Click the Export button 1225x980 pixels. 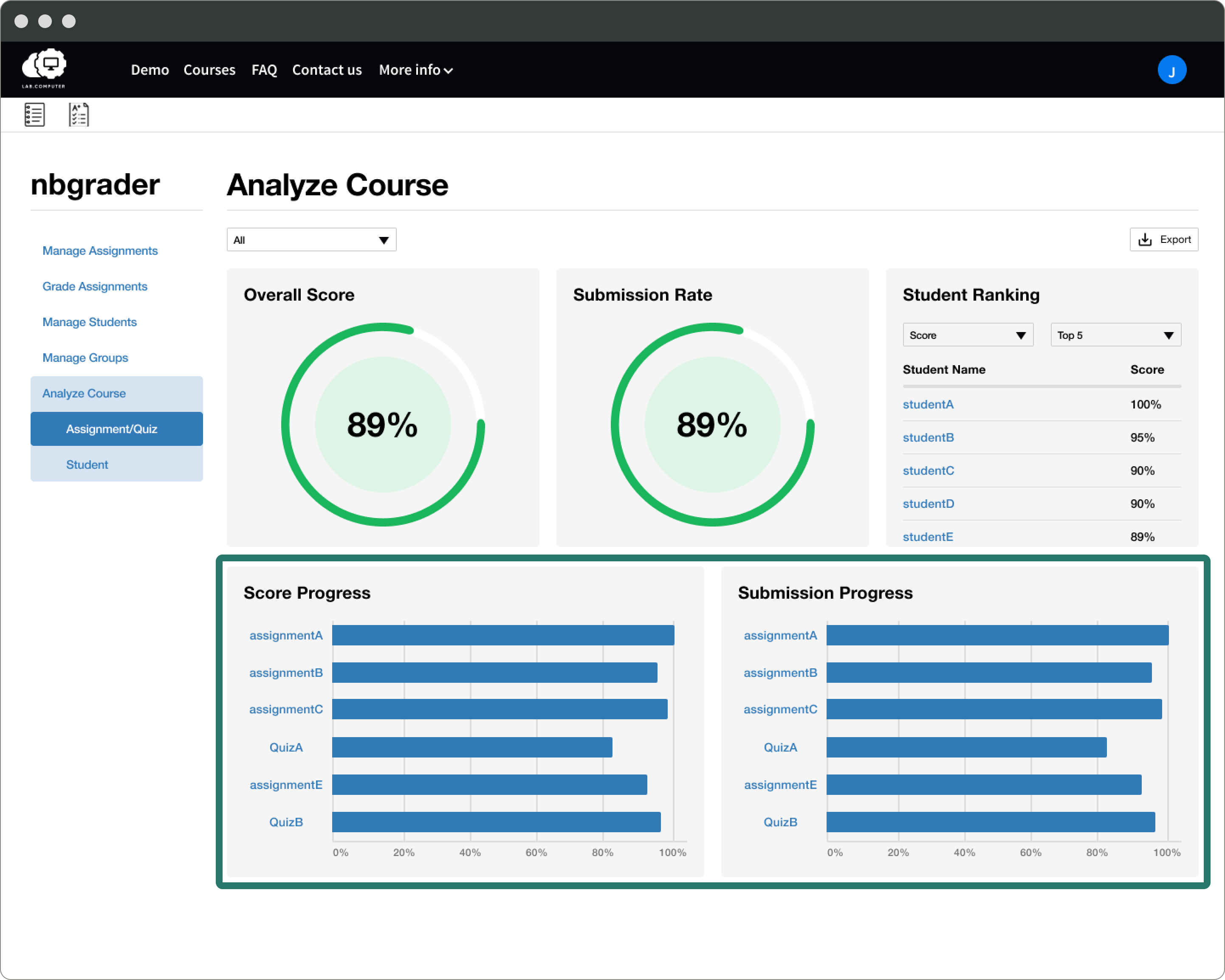(1164, 239)
